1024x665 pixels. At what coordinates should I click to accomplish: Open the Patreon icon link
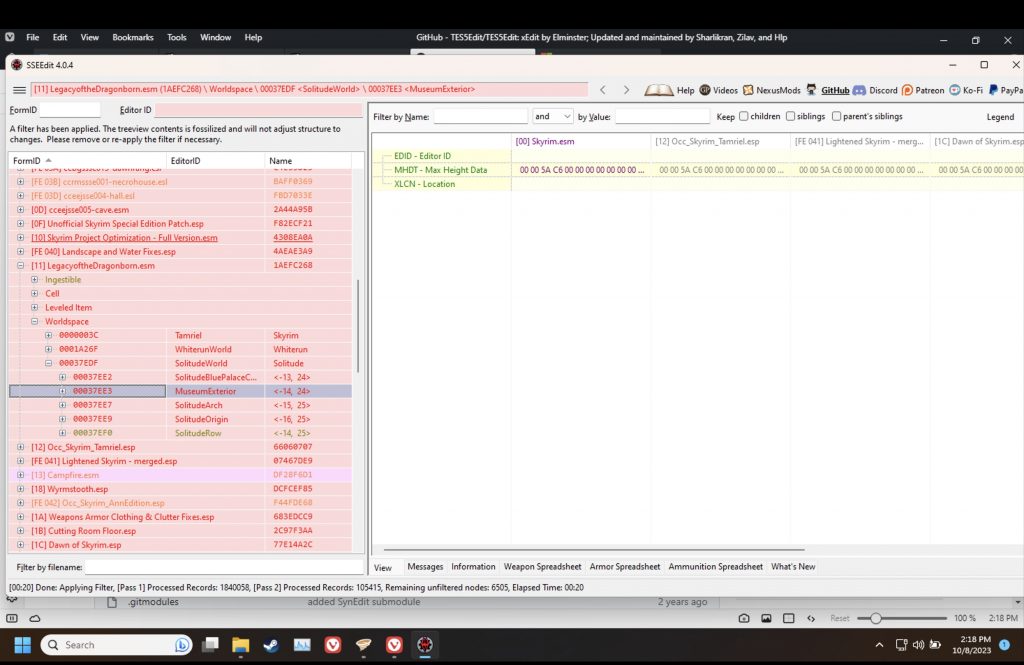point(907,90)
